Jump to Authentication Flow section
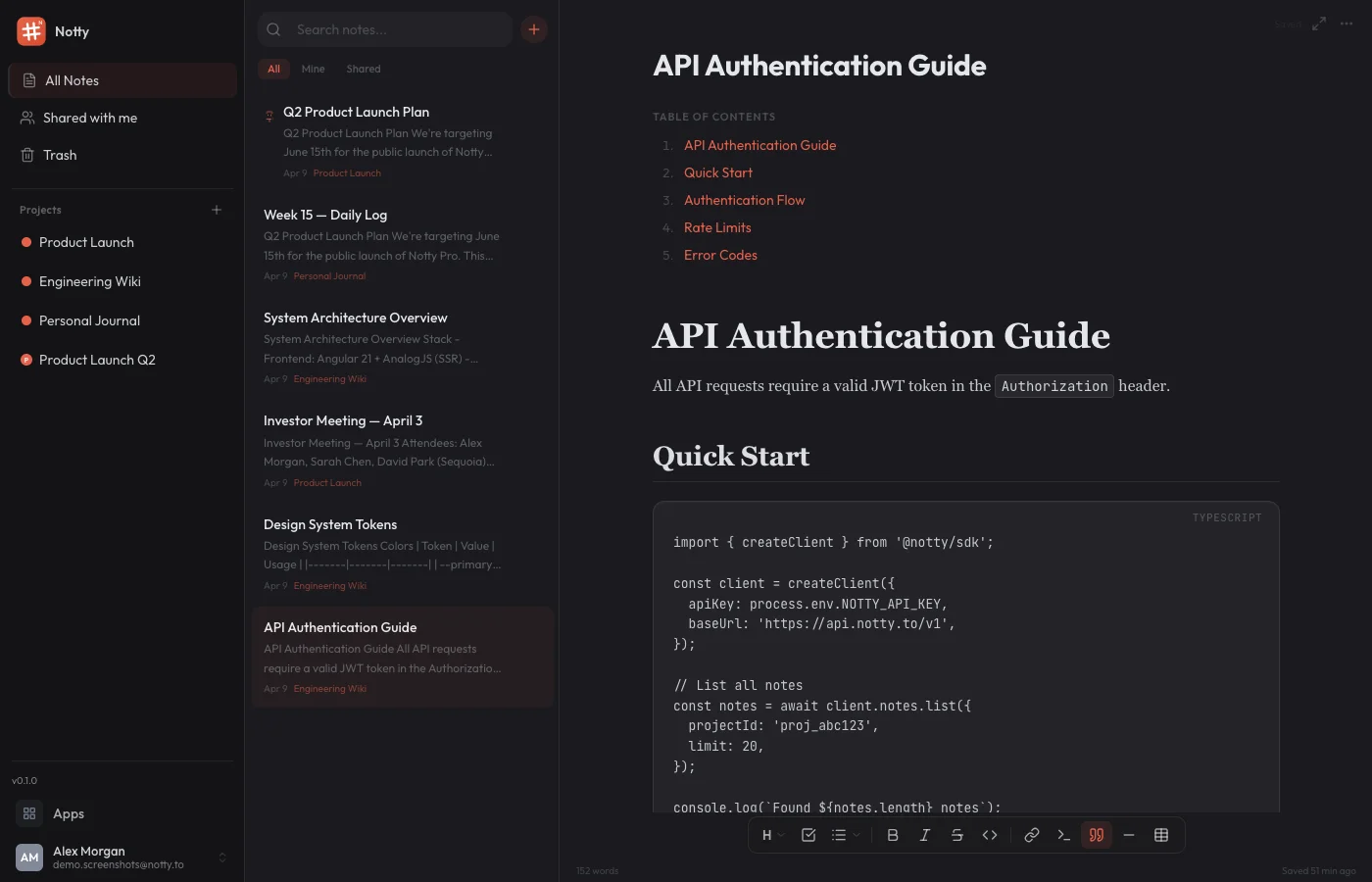This screenshot has width=1372, height=882. pyautogui.click(x=745, y=200)
